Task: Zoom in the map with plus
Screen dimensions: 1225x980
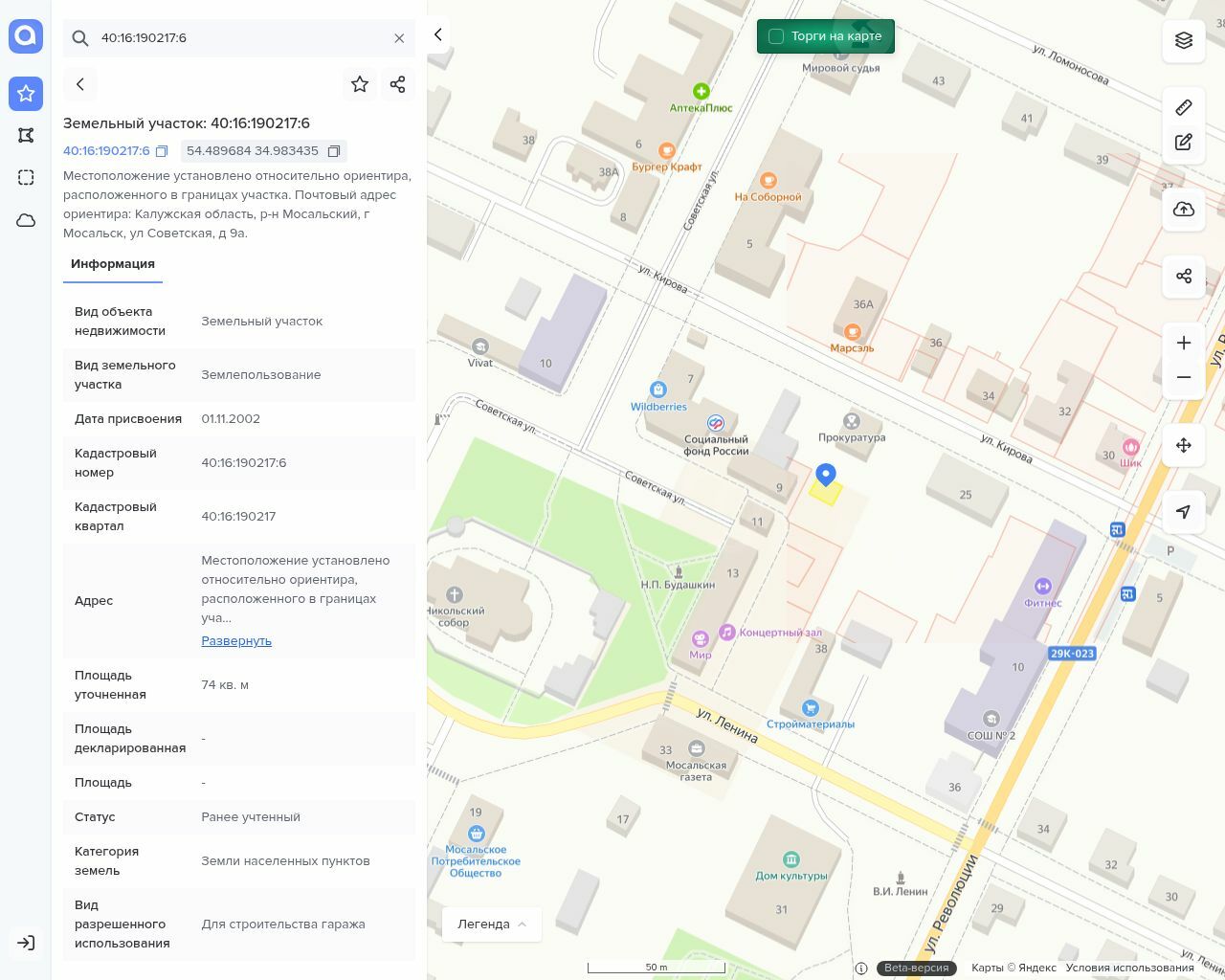Action: point(1184,343)
